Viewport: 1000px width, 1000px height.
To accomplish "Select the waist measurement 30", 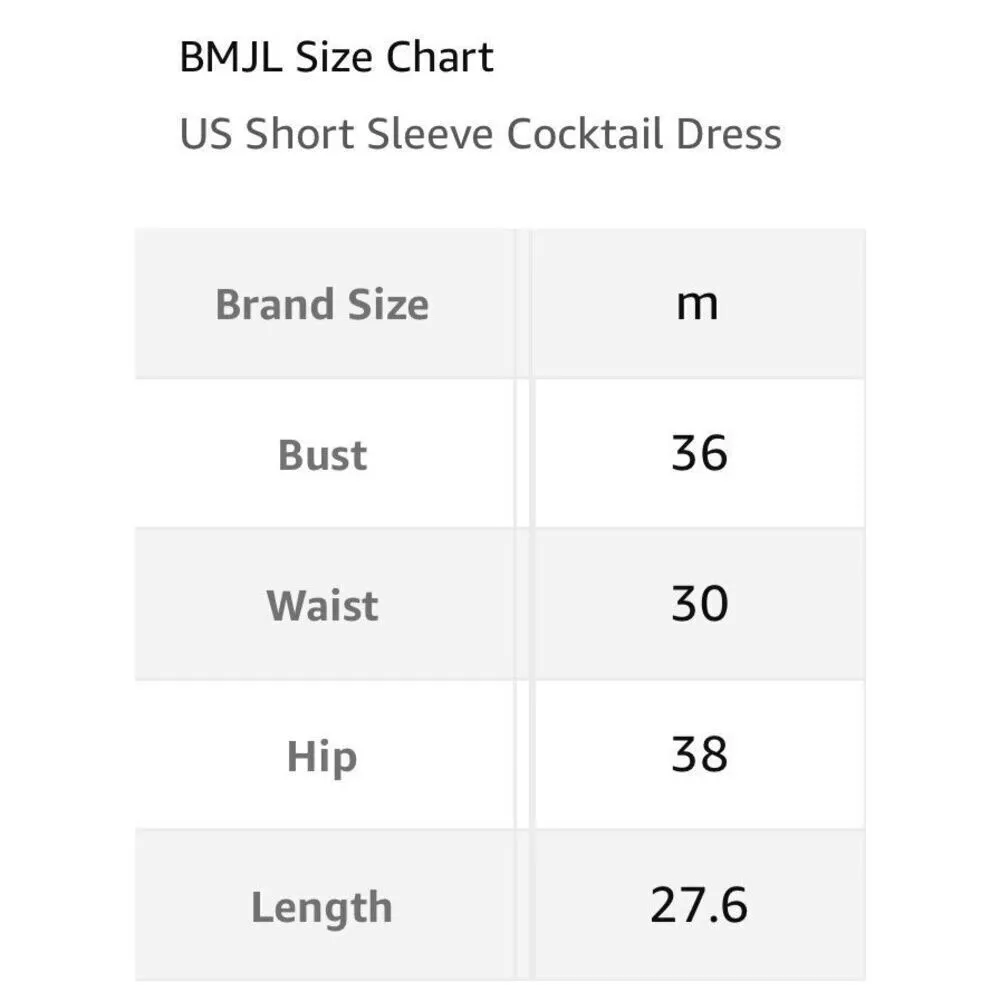I will [699, 604].
